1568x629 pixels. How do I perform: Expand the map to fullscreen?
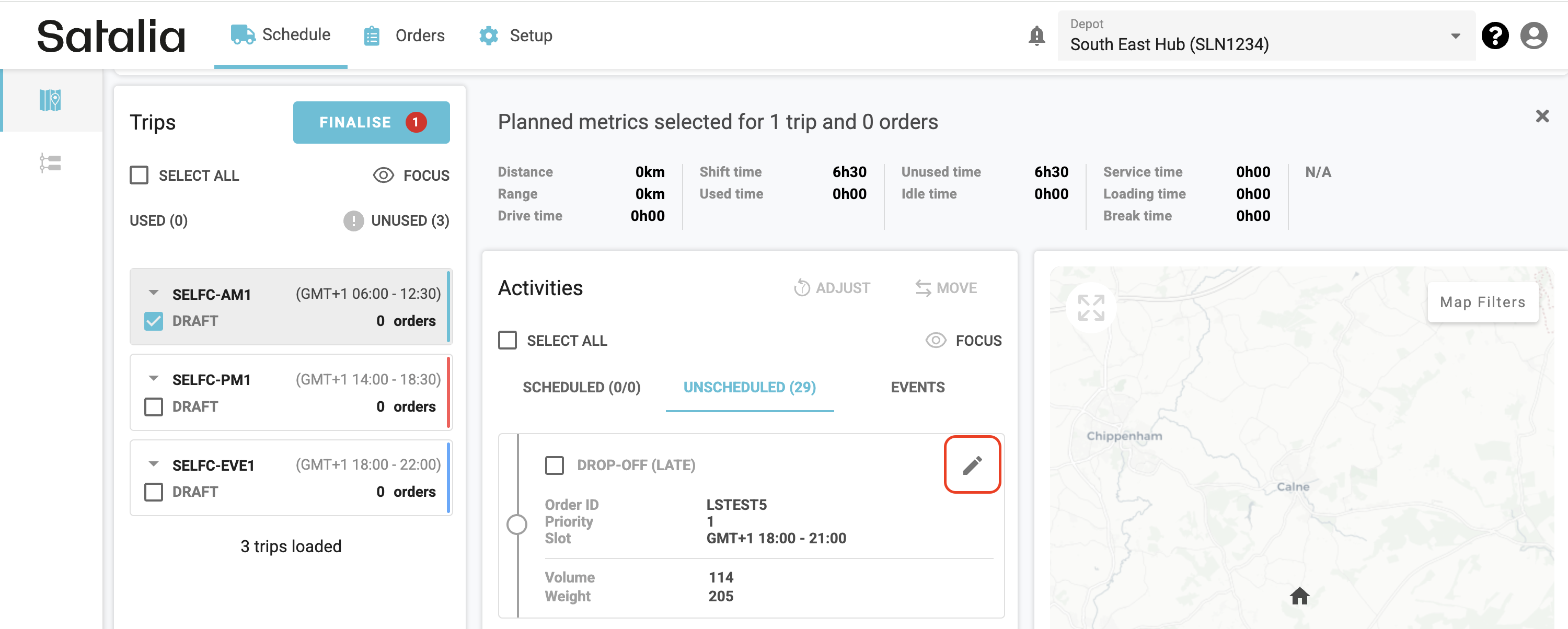[x=1090, y=308]
